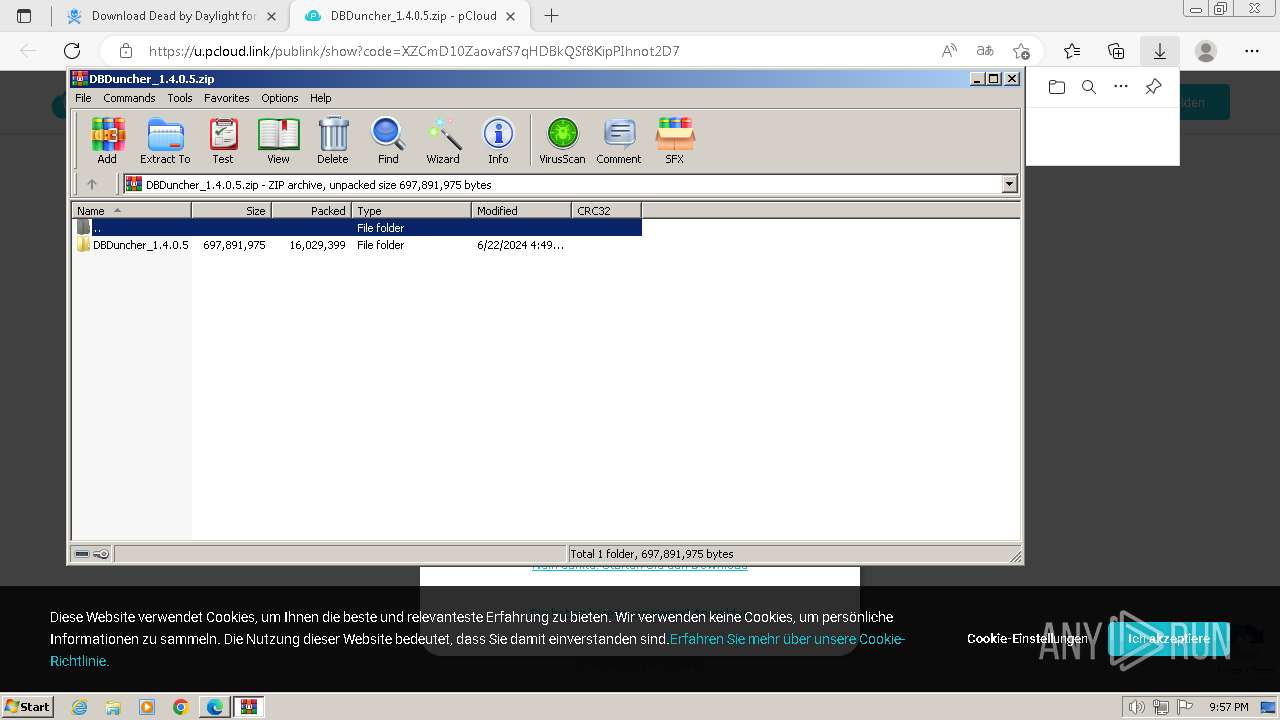Create an SFX self-extracting archive

tap(675, 140)
